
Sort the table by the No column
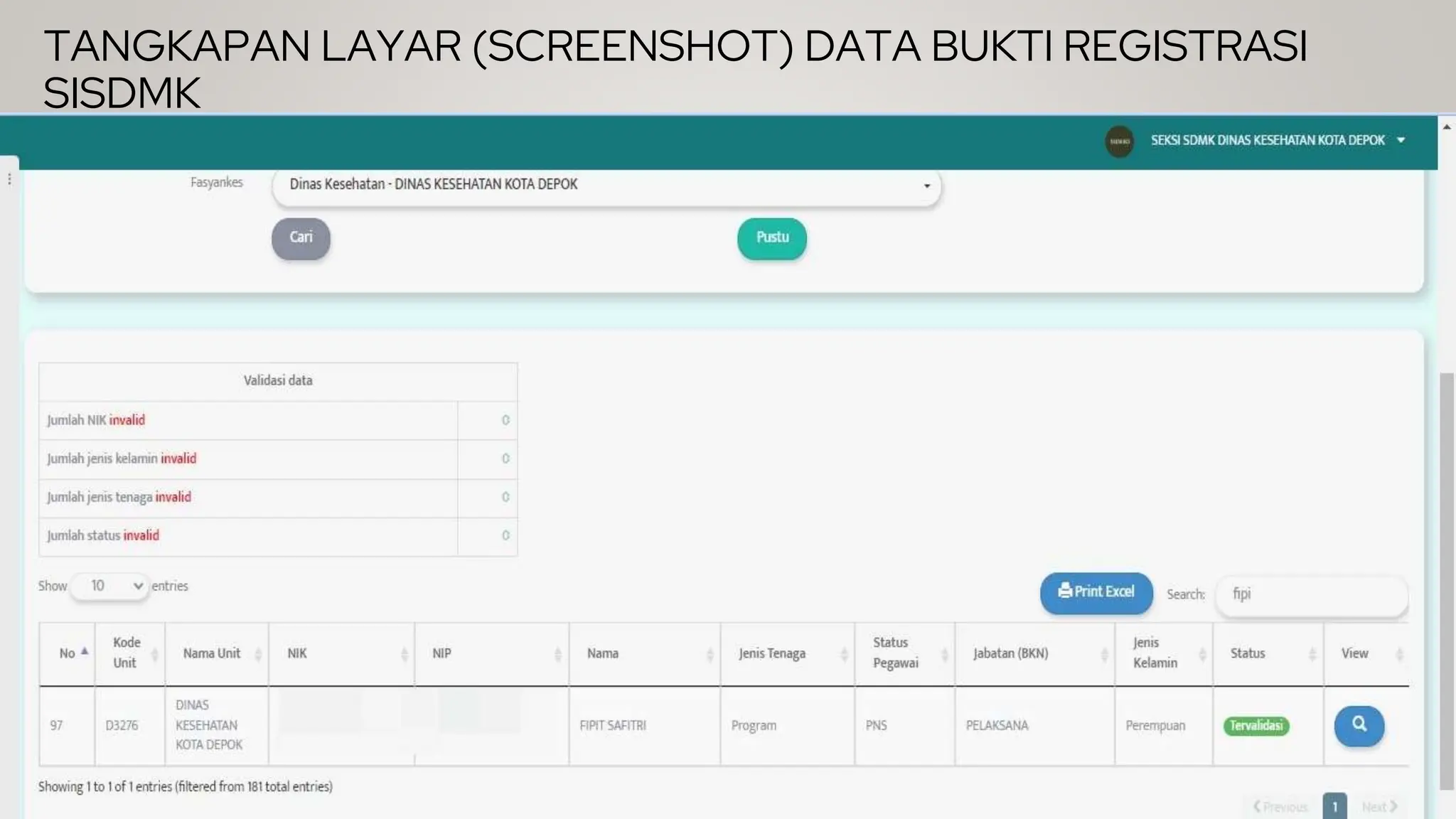tap(68, 653)
